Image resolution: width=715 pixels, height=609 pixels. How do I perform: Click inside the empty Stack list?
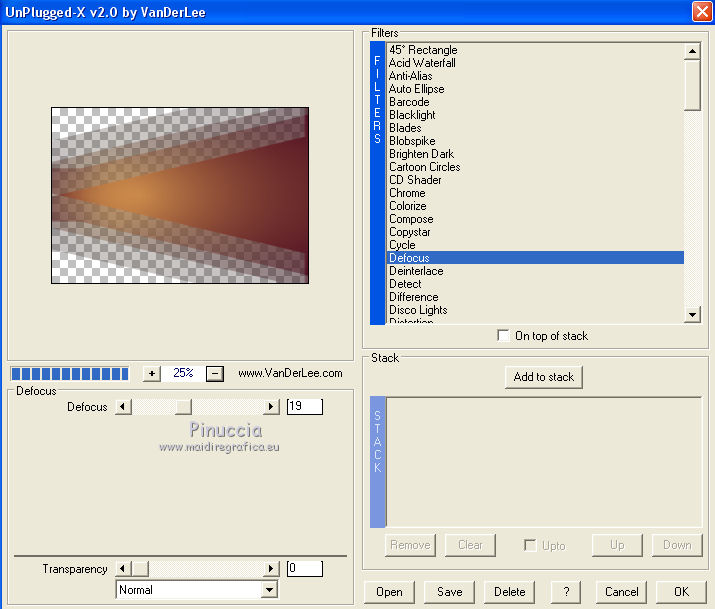pos(544,462)
